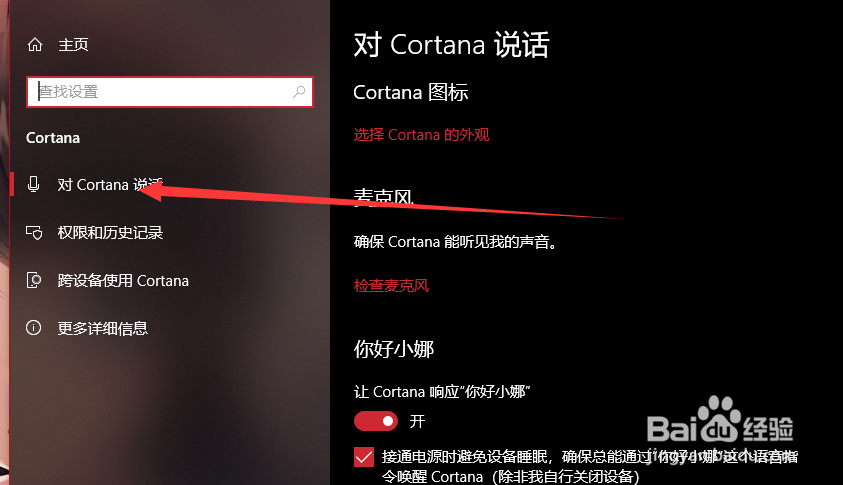Click the 你好小娜 section heading

click(394, 350)
